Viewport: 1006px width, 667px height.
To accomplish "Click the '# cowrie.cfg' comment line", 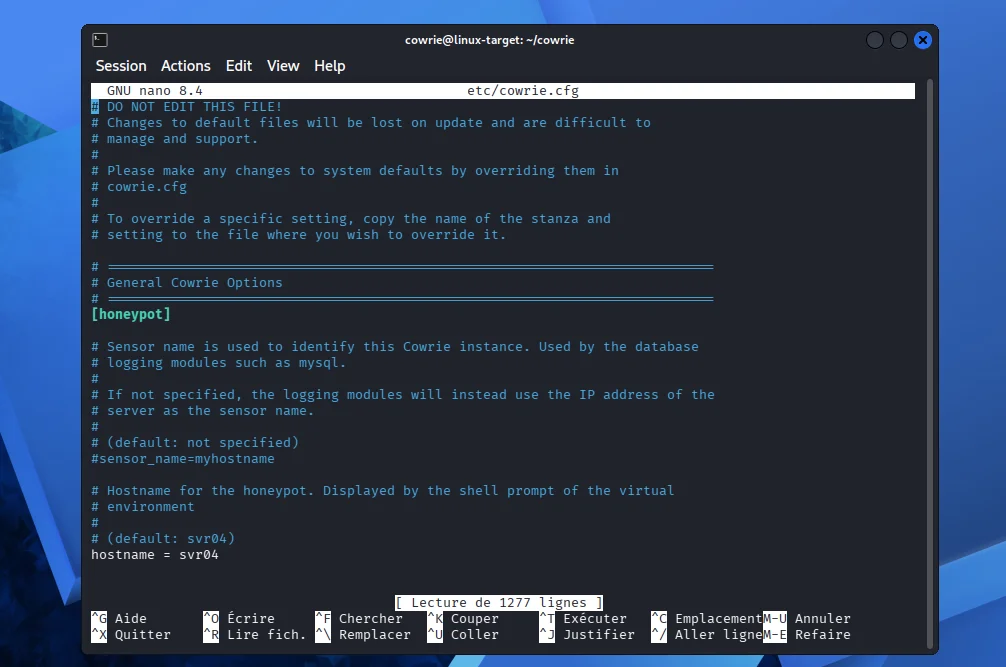I will (x=139, y=187).
